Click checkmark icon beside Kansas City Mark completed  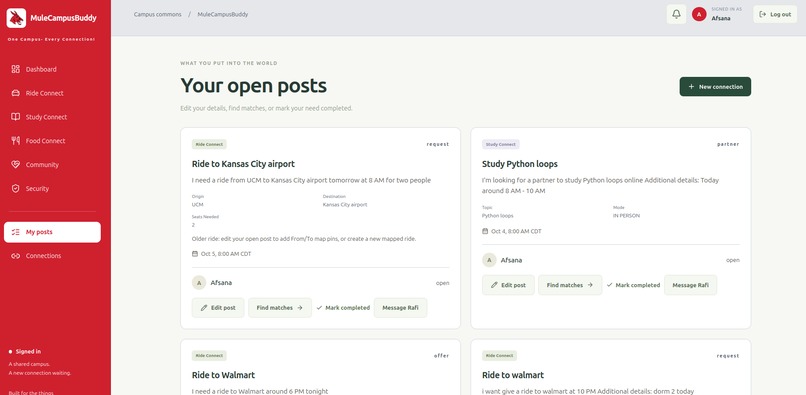tap(319, 308)
